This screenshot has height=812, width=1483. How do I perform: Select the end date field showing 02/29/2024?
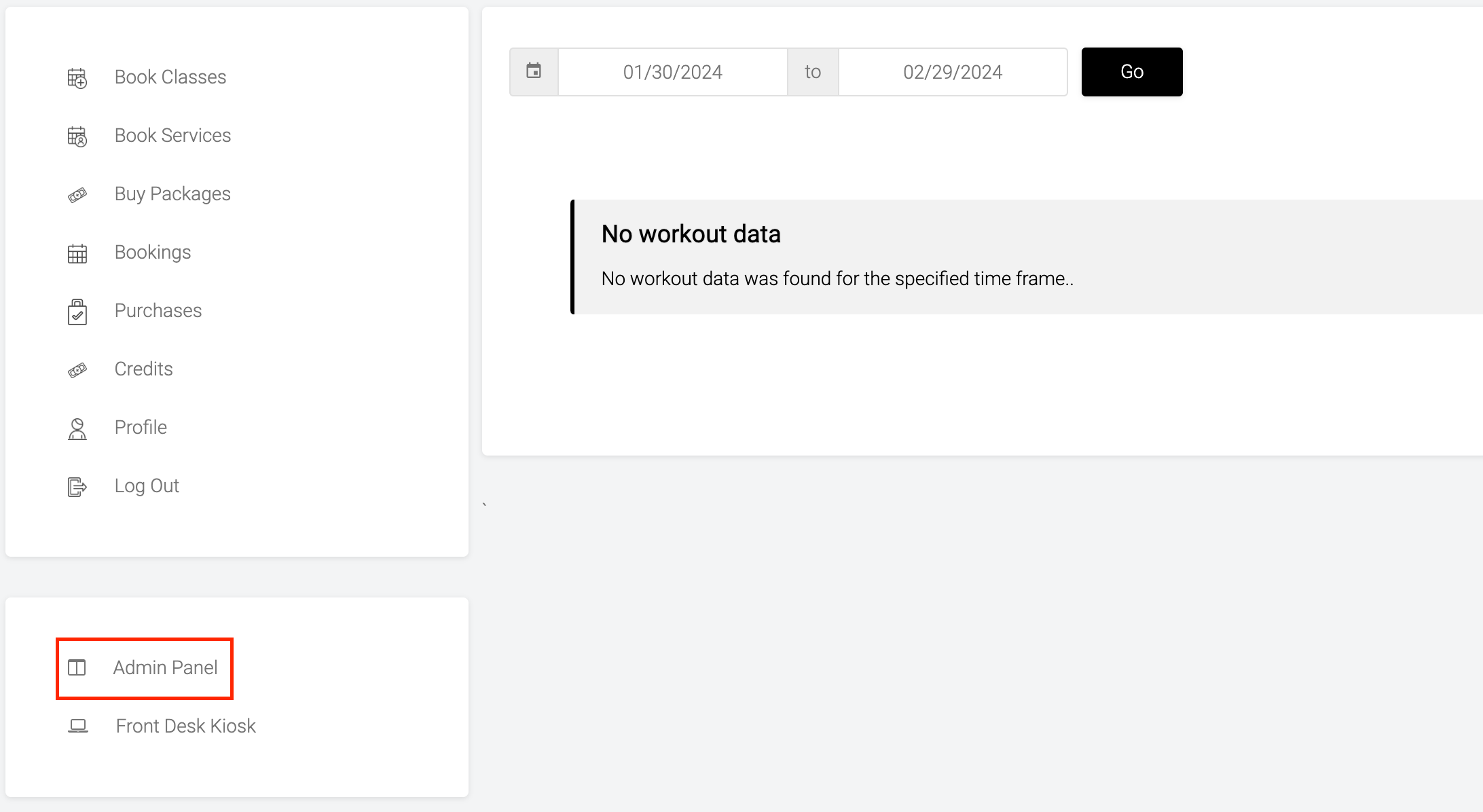(x=952, y=71)
